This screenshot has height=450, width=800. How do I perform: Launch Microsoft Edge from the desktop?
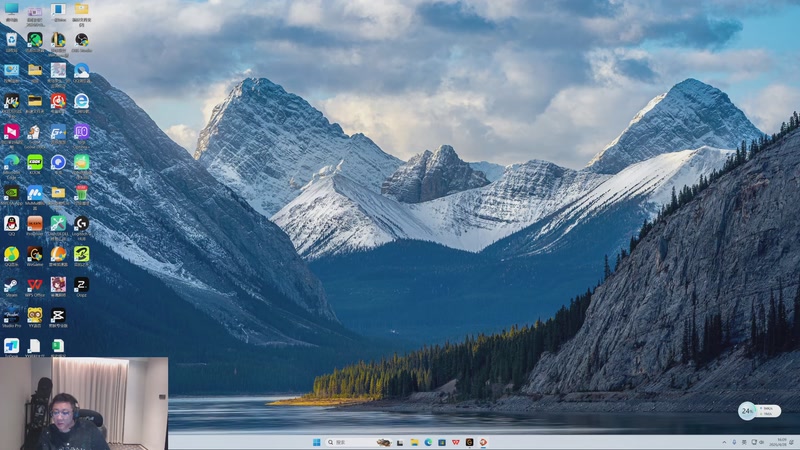pyautogui.click(x=11, y=162)
